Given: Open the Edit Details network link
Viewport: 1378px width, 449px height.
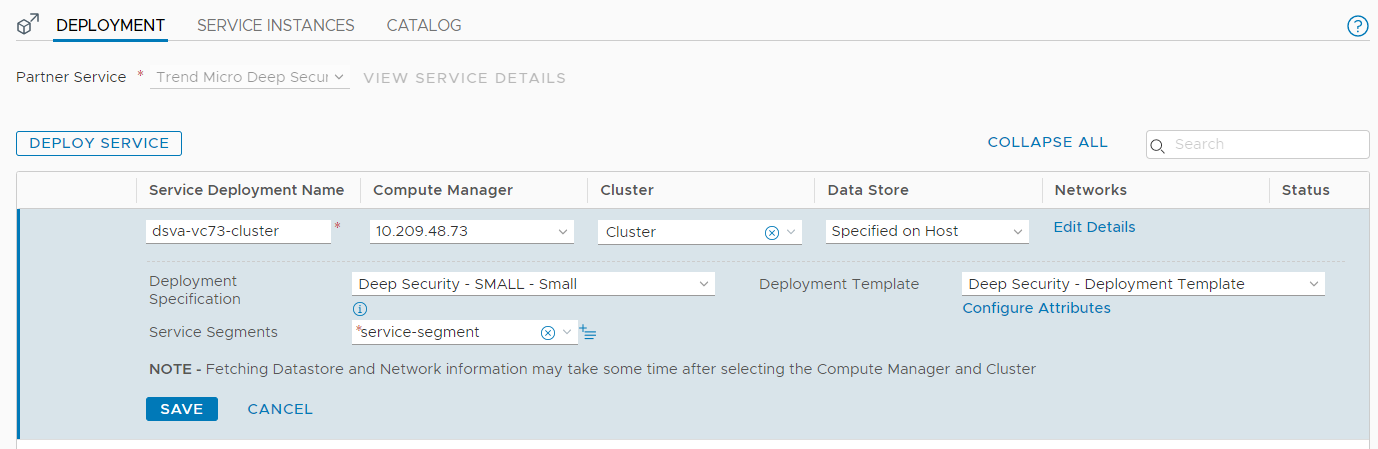Looking at the screenshot, I should coord(1094,227).
